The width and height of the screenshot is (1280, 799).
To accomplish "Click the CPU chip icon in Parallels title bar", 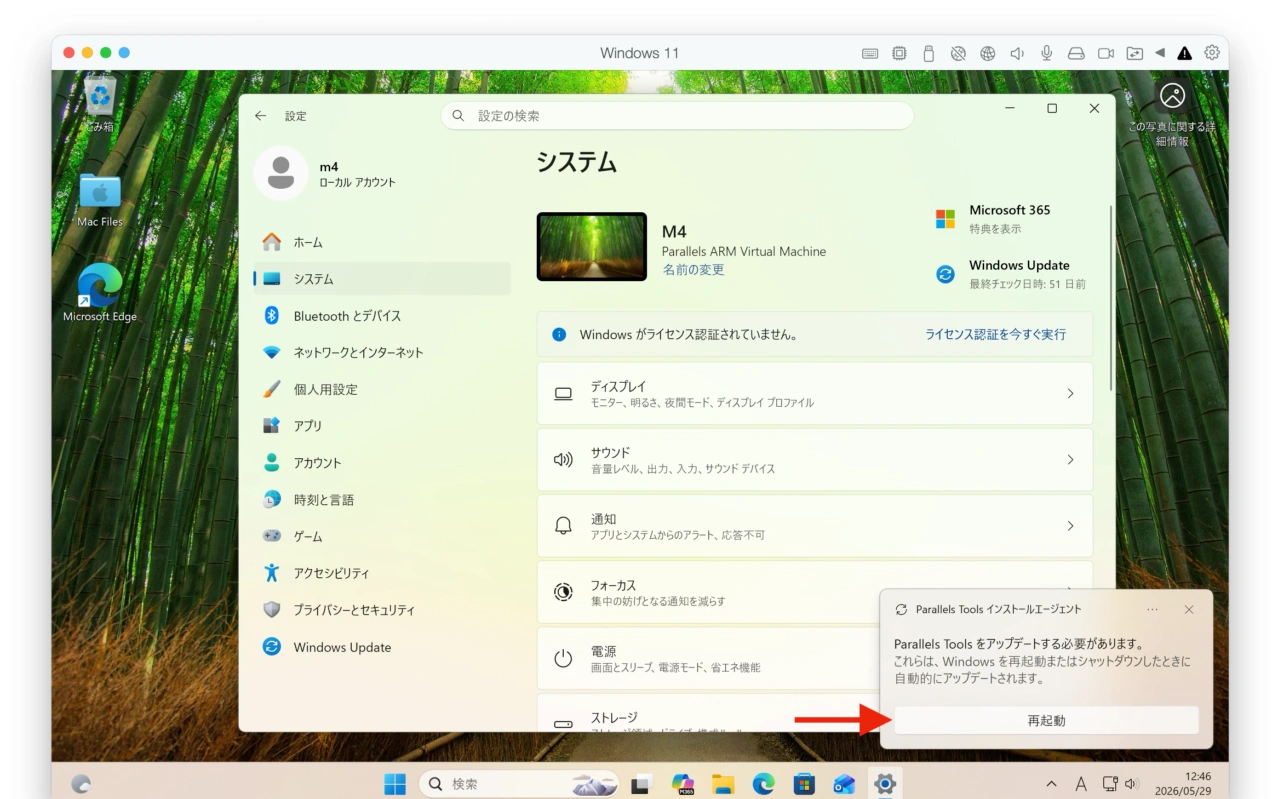I will pyautogui.click(x=899, y=53).
